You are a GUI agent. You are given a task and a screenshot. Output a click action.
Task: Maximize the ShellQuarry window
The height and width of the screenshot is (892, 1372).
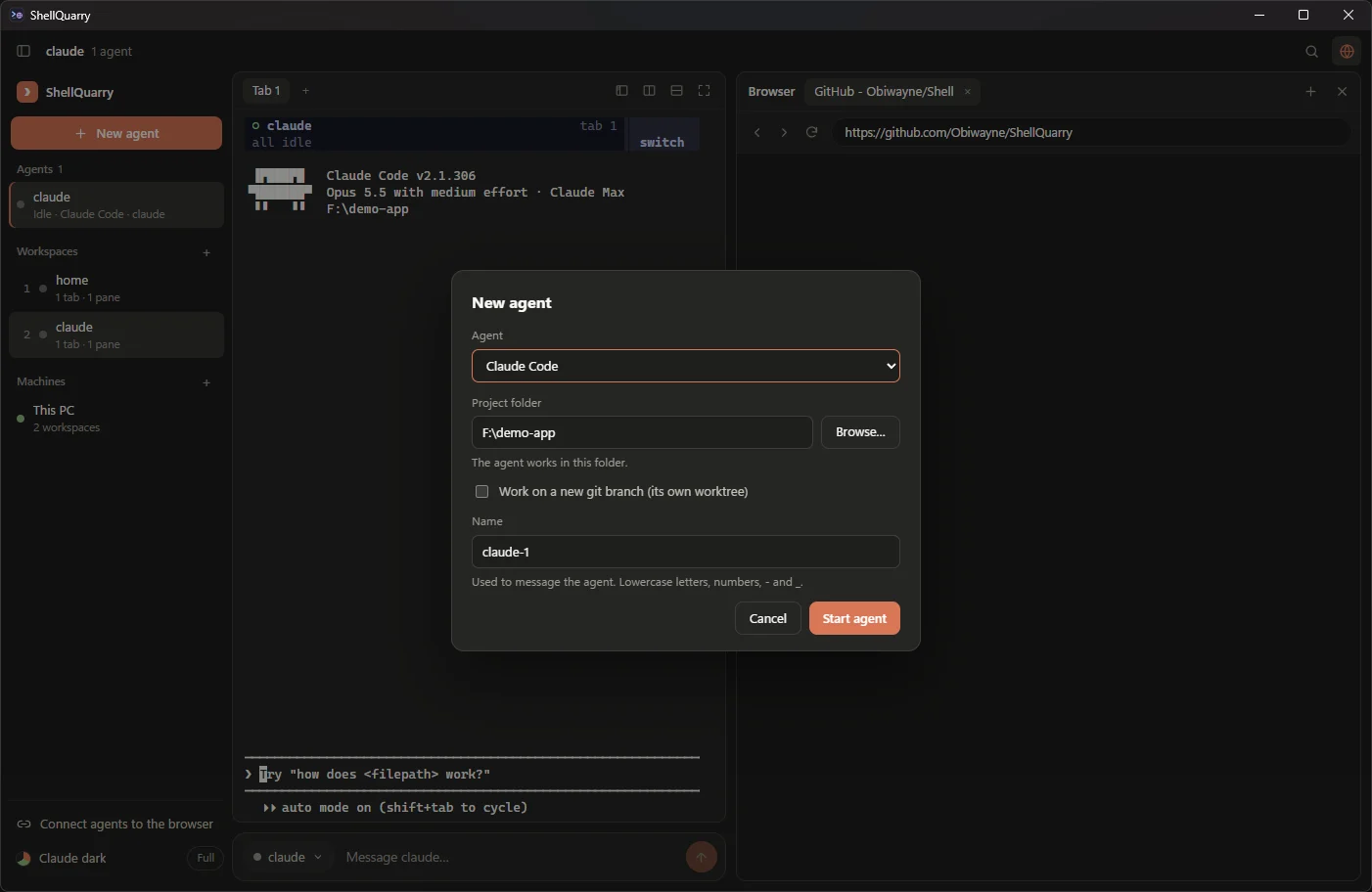tap(1303, 15)
